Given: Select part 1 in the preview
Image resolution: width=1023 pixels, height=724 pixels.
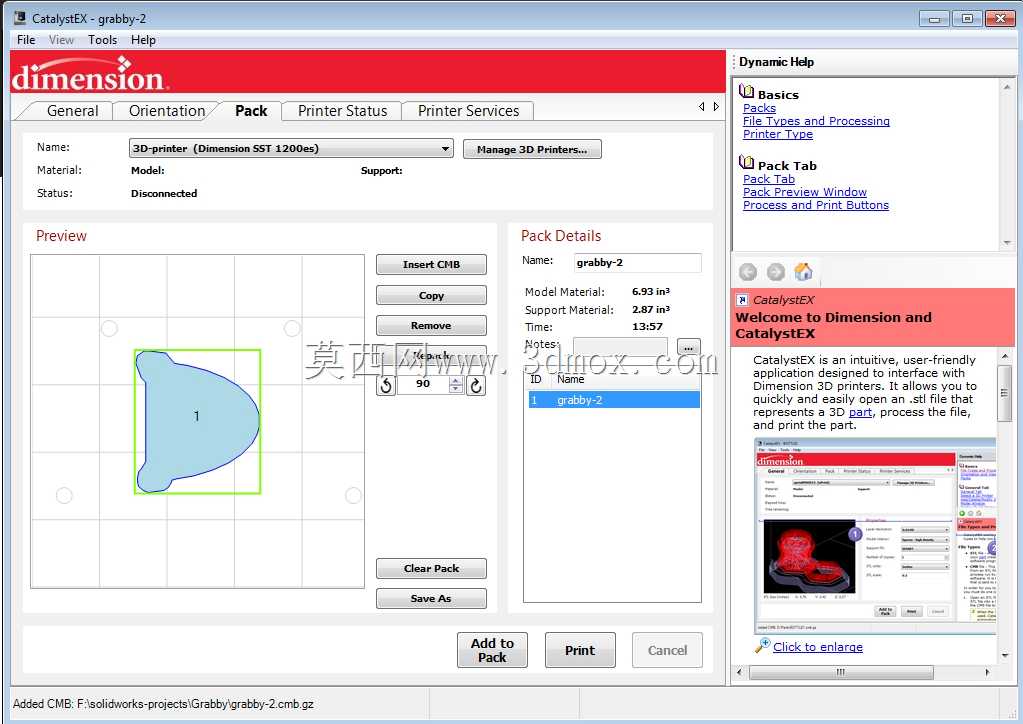Looking at the screenshot, I should click(x=197, y=421).
